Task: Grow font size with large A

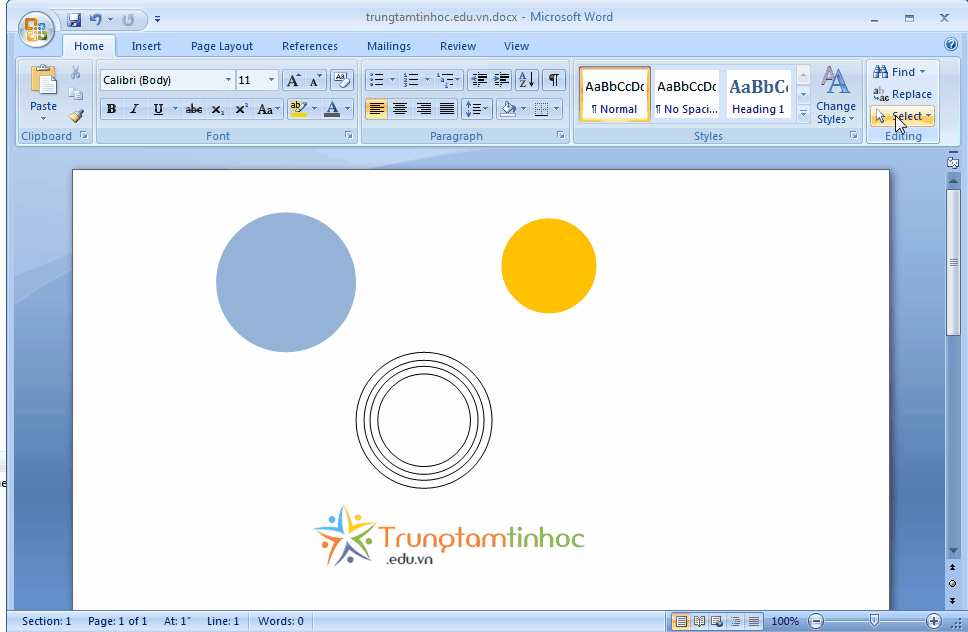Action: click(293, 80)
